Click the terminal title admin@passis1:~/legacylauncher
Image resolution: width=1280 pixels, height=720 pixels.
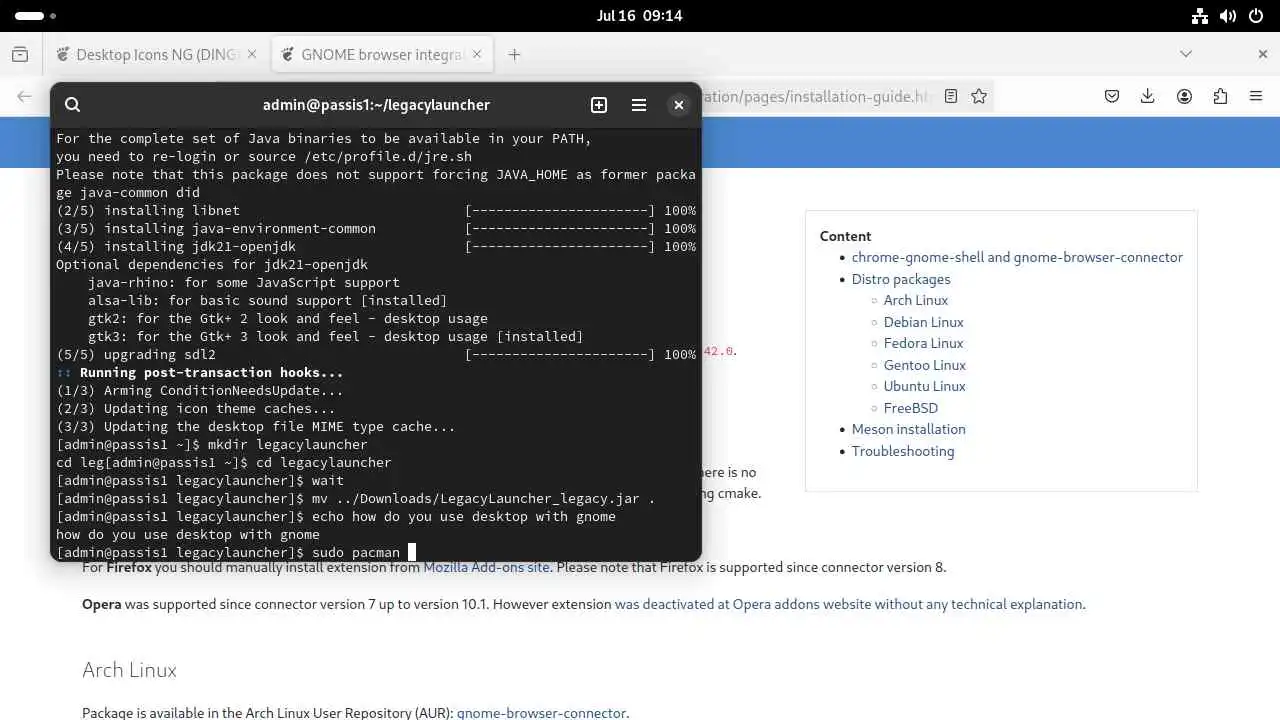pyautogui.click(x=376, y=105)
